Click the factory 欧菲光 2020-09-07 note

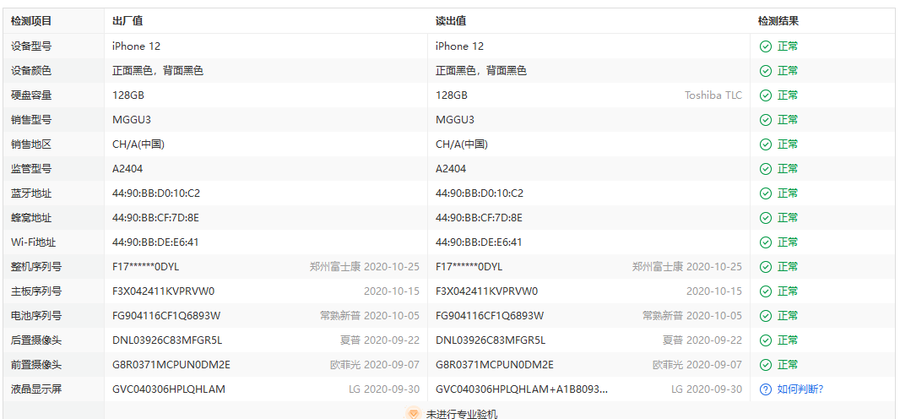(375, 365)
